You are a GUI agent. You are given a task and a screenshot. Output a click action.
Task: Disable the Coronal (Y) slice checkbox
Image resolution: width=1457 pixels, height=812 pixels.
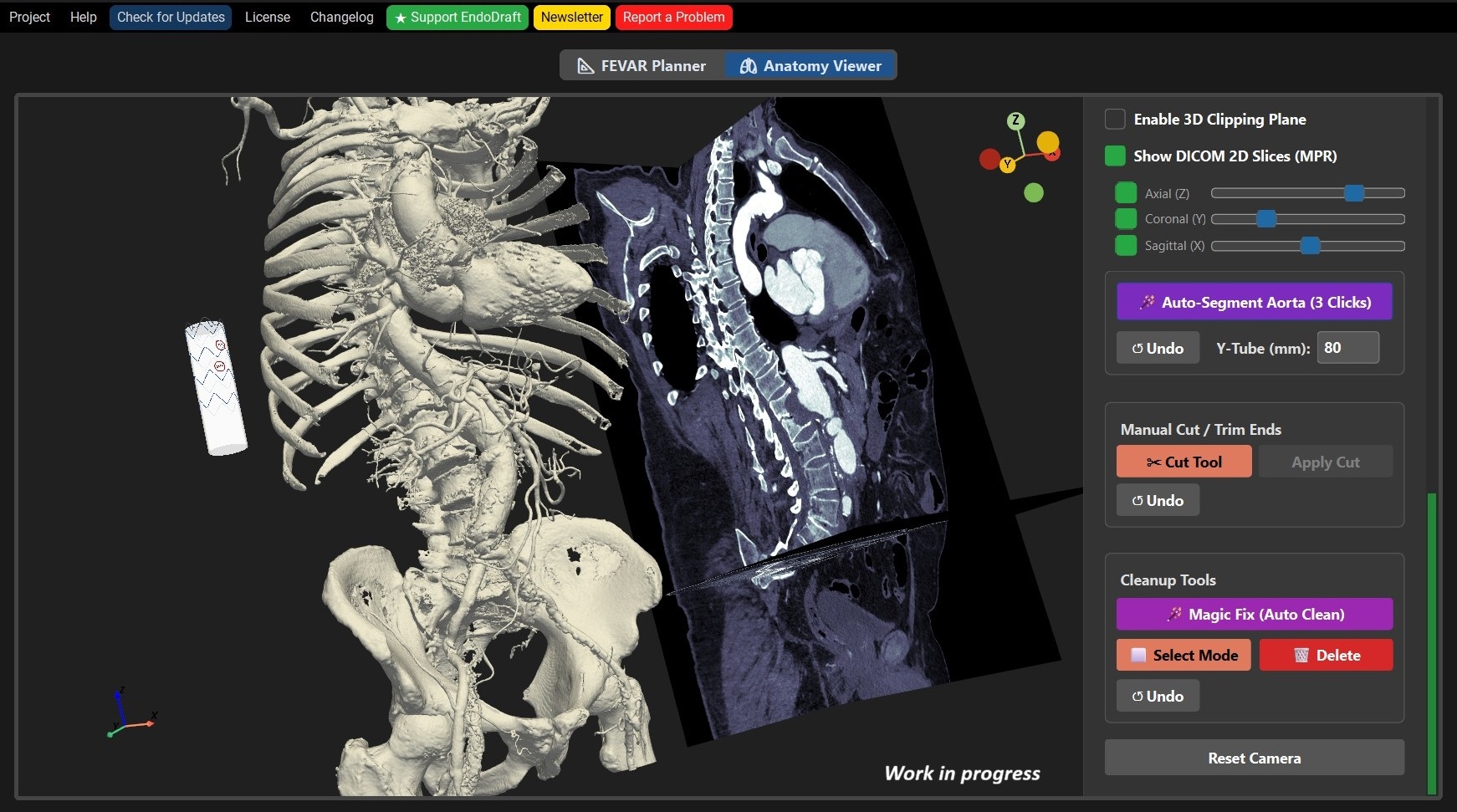pos(1126,219)
